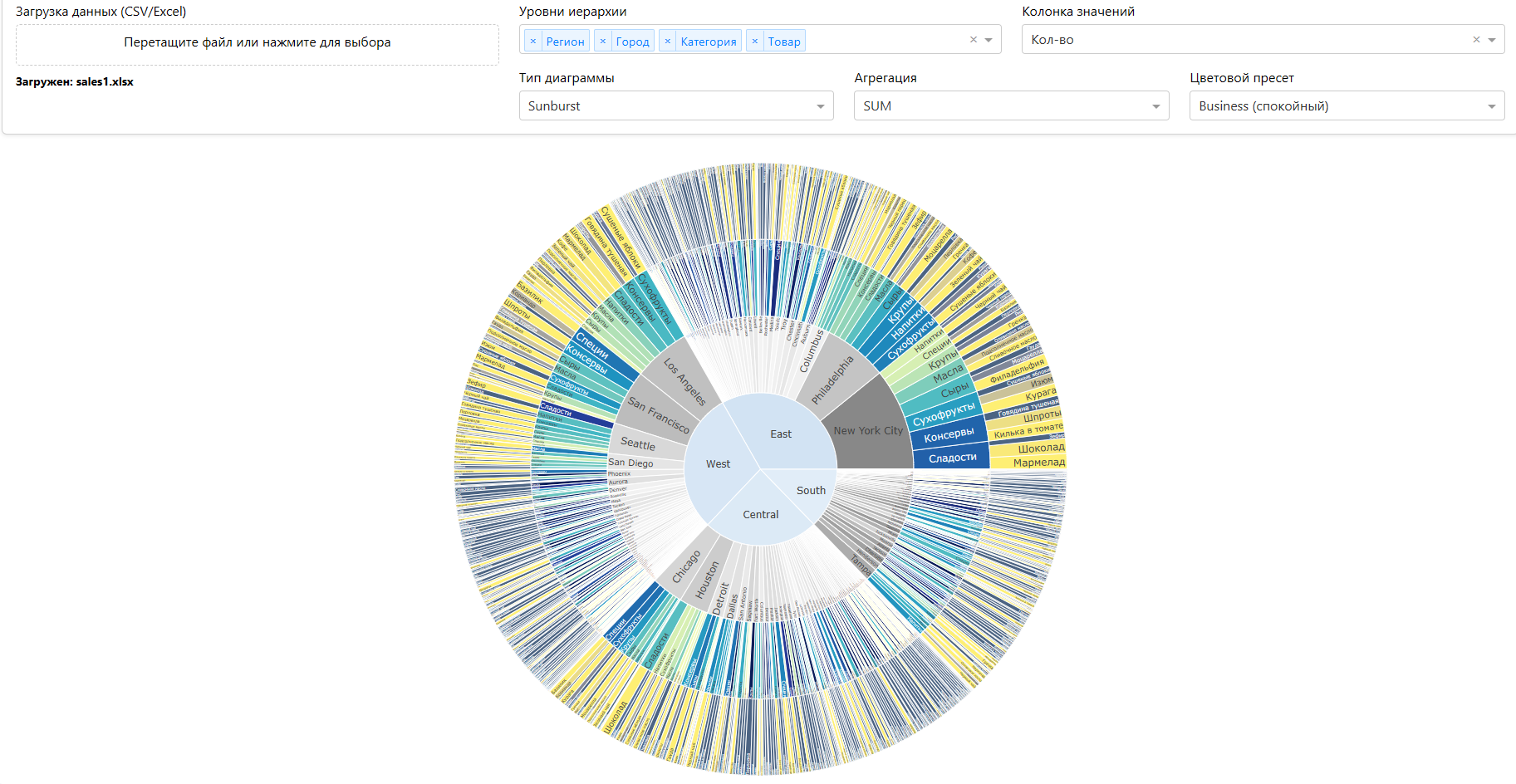
Task: Click the file upload drop zone
Action: (x=257, y=44)
